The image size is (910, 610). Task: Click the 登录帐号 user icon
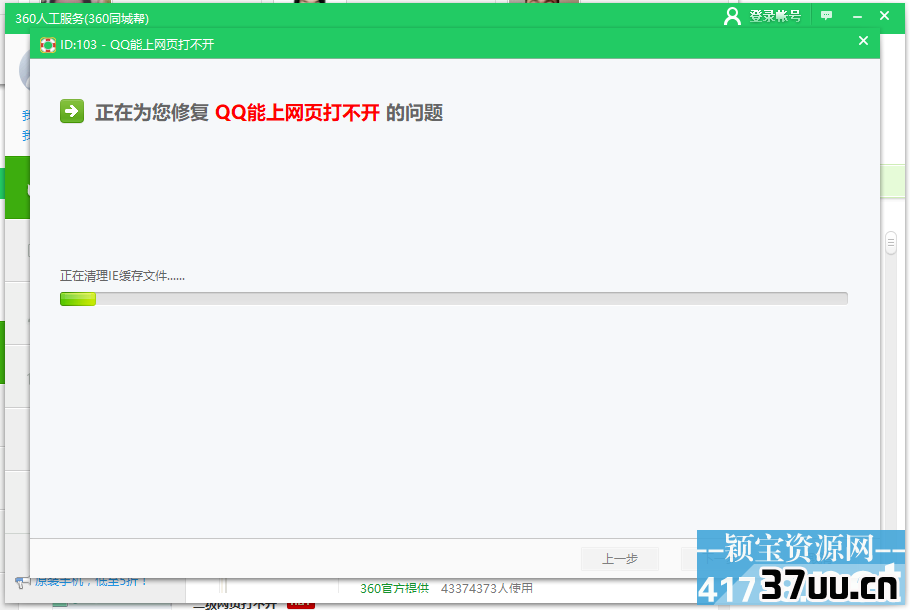[x=732, y=16]
